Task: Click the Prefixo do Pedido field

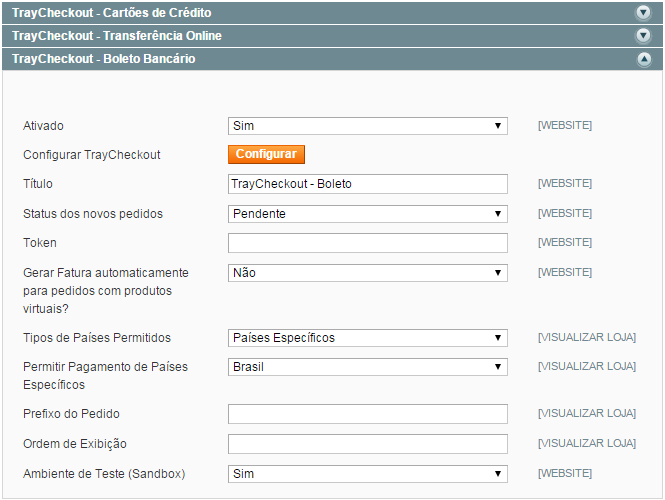Action: pos(368,414)
